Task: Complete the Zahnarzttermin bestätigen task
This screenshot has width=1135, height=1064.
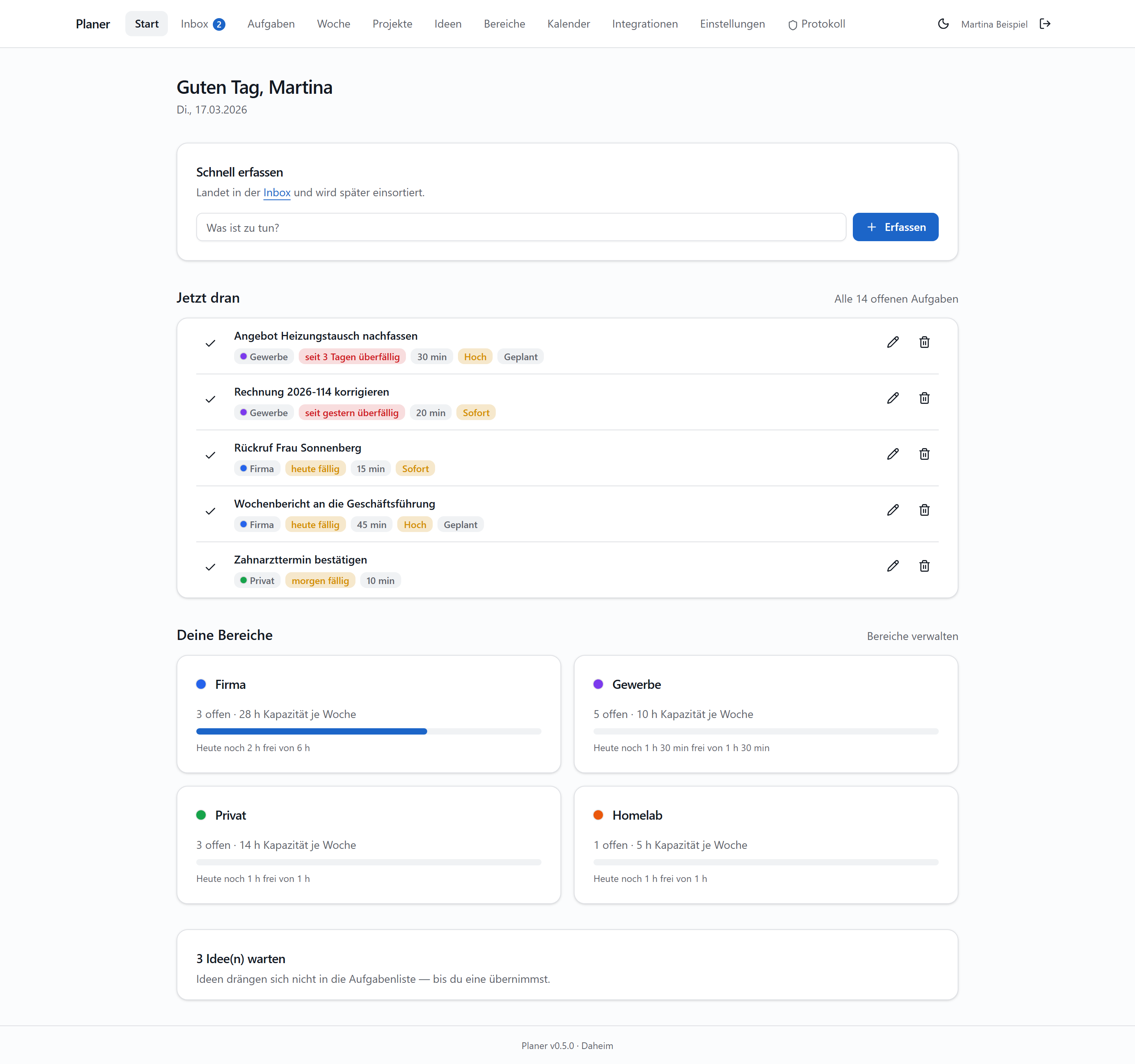Action: [210, 567]
